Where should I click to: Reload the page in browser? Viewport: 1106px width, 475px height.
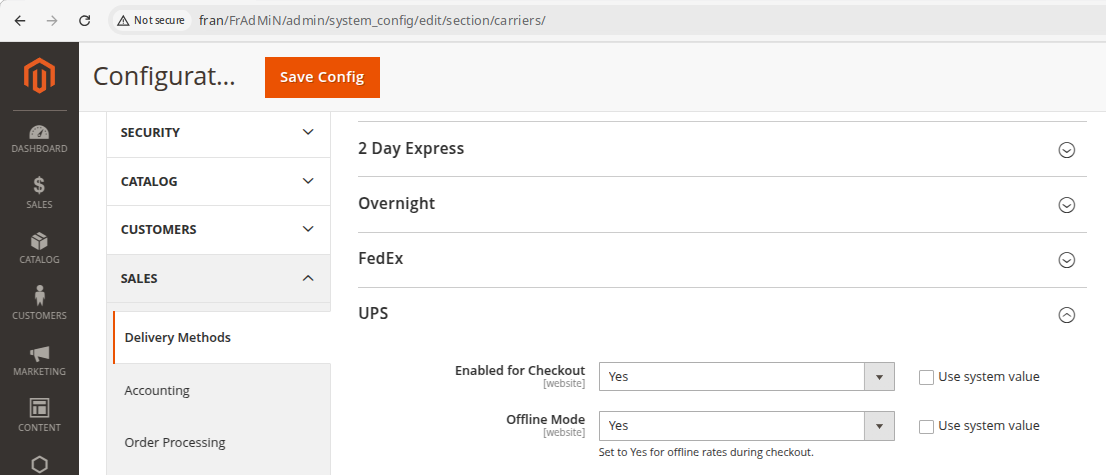coord(84,20)
